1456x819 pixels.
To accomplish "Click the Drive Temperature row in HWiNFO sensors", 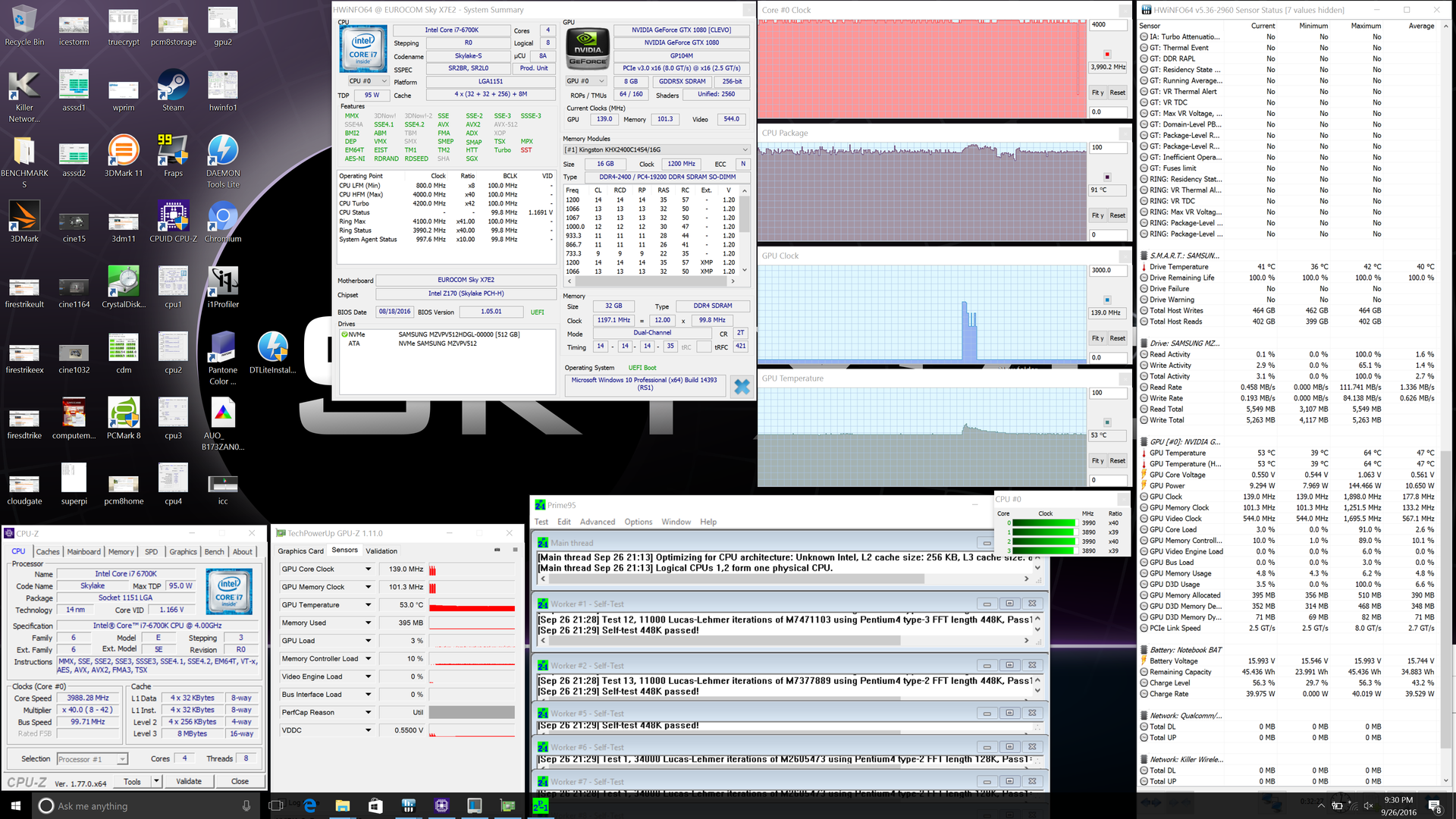I will (1289, 267).
